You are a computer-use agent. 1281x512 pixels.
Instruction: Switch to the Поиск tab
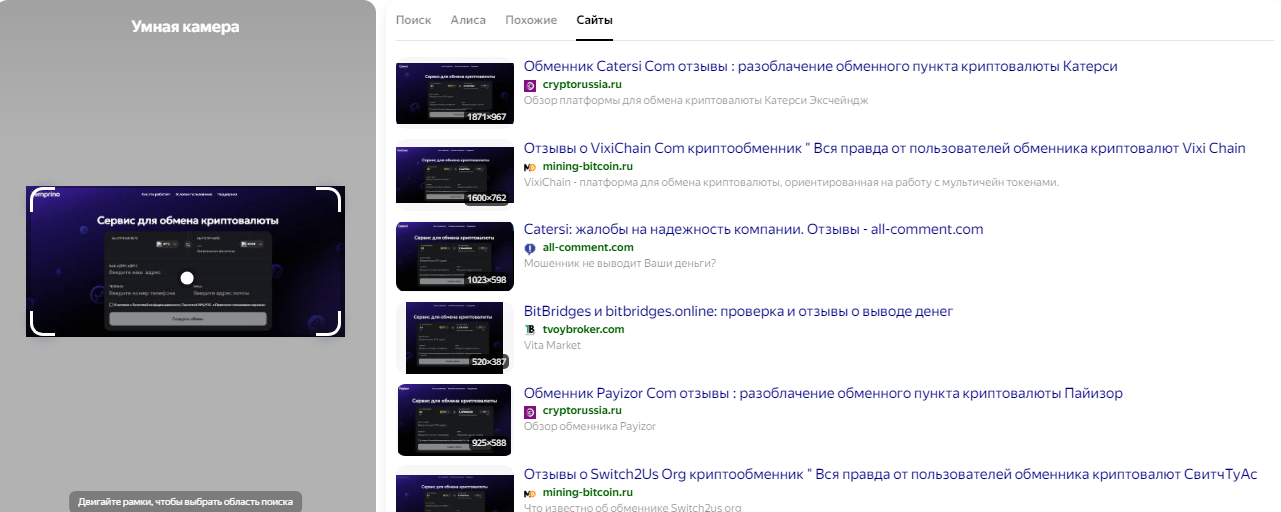[x=414, y=20]
